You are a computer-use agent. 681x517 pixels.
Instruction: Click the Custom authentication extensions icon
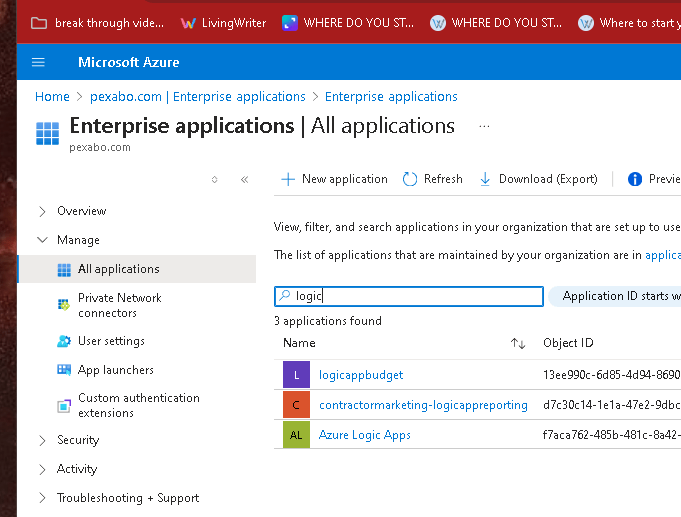pyautogui.click(x=64, y=406)
